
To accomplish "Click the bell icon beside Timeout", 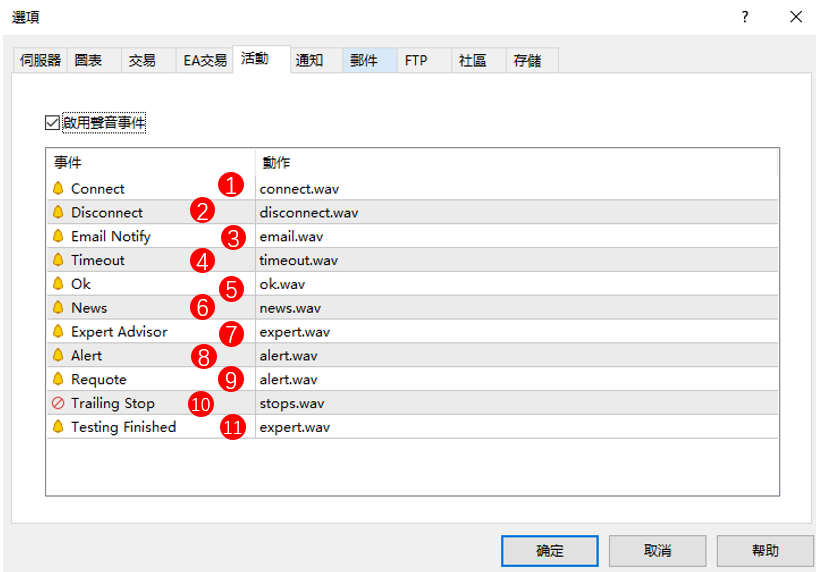I will [x=58, y=260].
